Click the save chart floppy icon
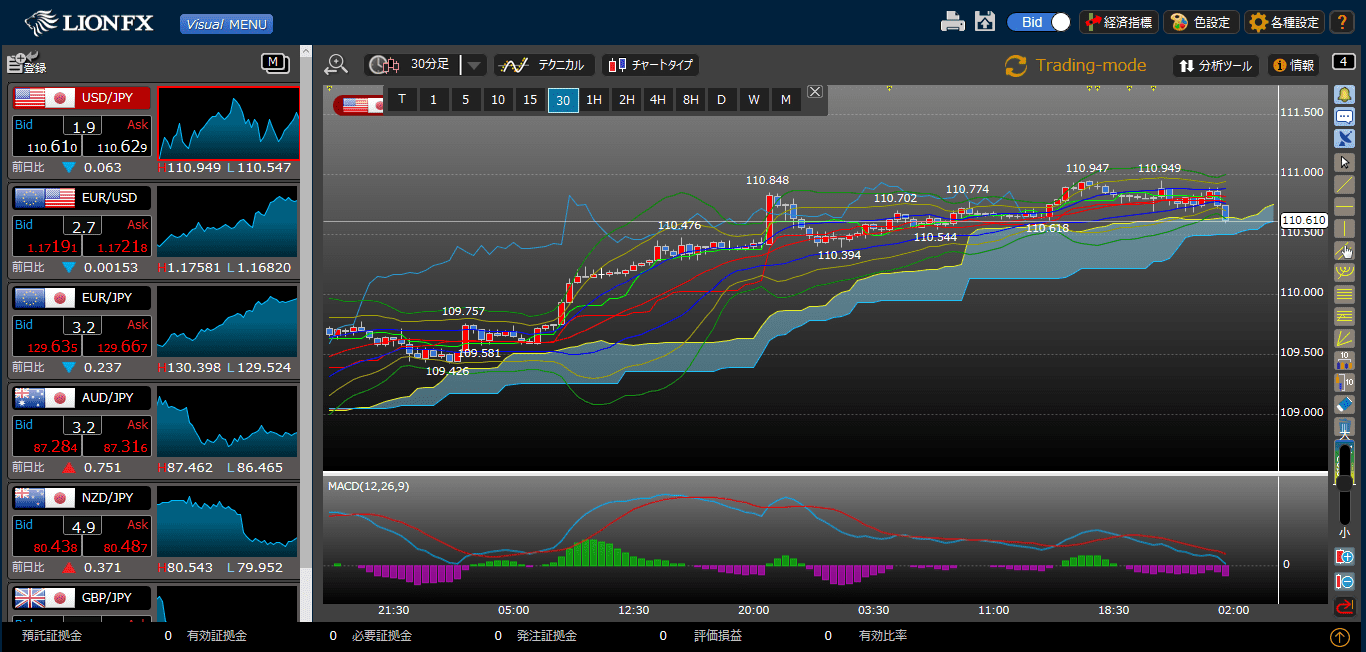Screen dimensions: 1366x652 [x=985, y=22]
